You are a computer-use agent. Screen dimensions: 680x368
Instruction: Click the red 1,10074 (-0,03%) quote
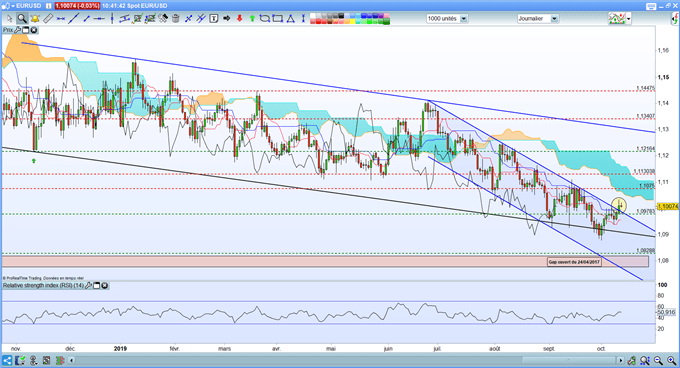[77, 6]
